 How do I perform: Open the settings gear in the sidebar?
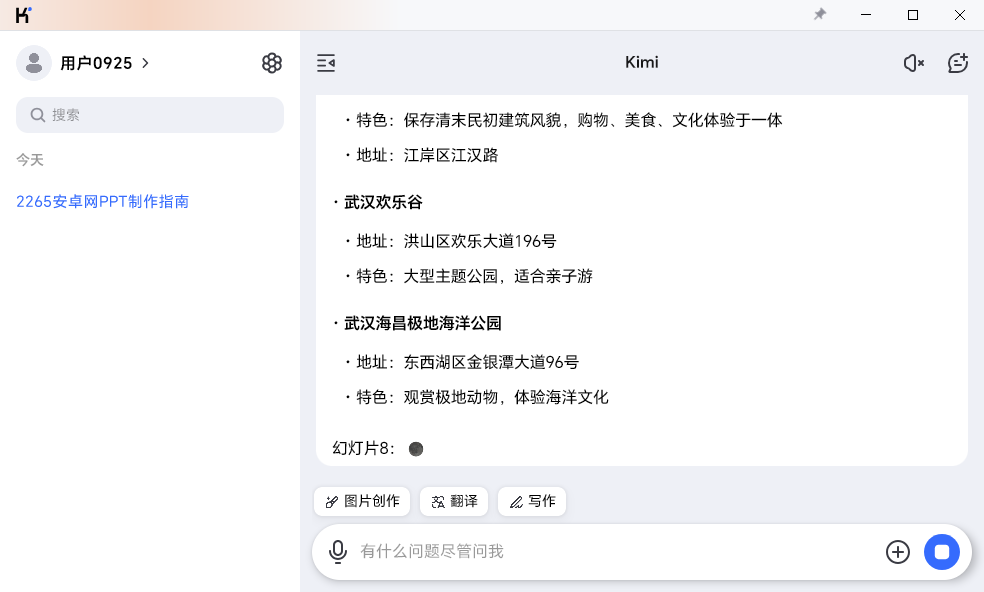click(x=272, y=62)
